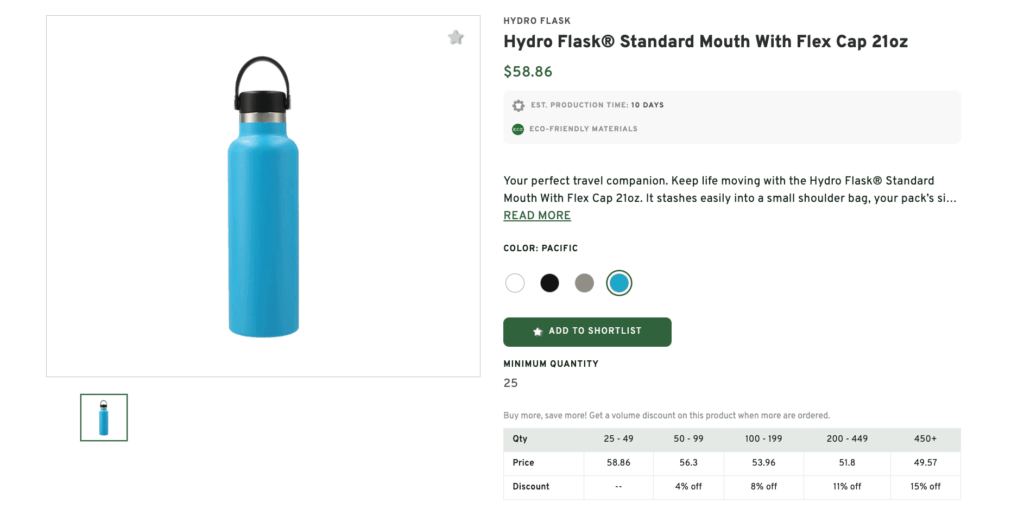Click the Add to Shortlist button
This screenshot has height=509, width=1024.
pos(587,331)
